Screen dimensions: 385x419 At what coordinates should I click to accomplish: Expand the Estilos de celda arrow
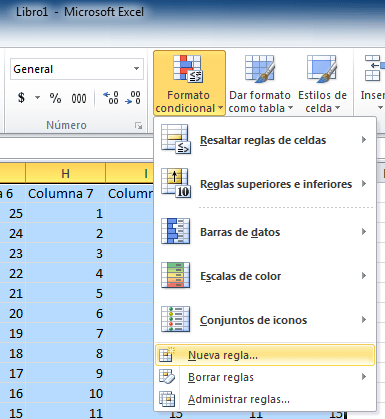(x=337, y=108)
